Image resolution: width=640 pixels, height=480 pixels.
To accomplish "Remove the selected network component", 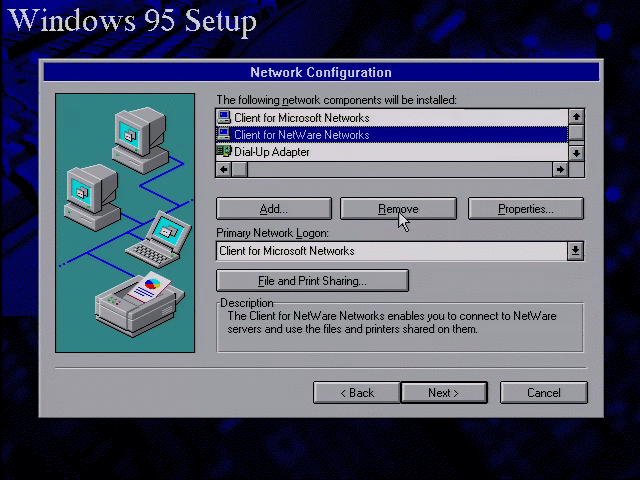I will point(398,209).
